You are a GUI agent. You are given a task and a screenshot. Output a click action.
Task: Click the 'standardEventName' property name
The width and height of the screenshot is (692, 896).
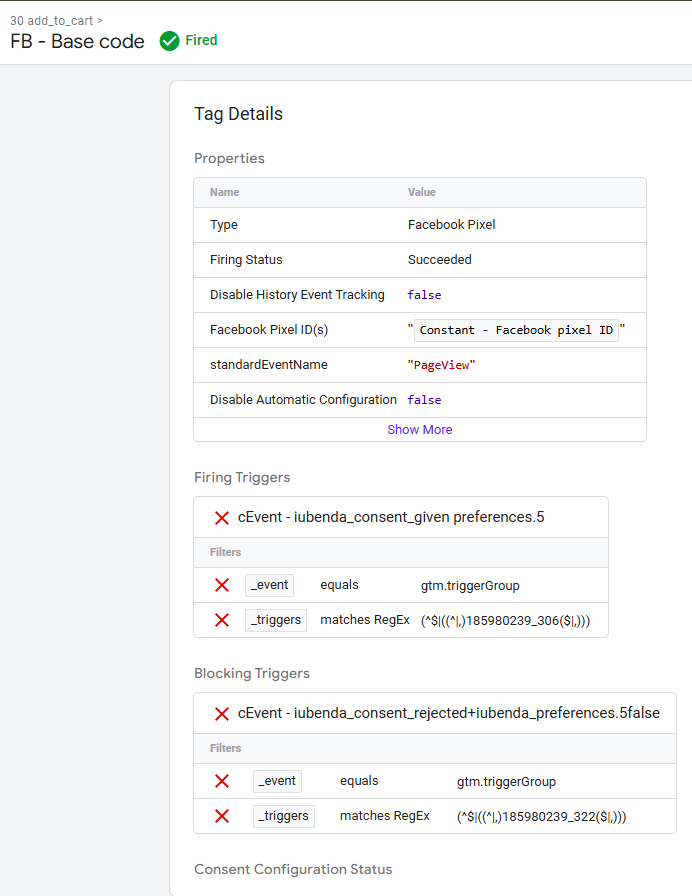(269, 365)
